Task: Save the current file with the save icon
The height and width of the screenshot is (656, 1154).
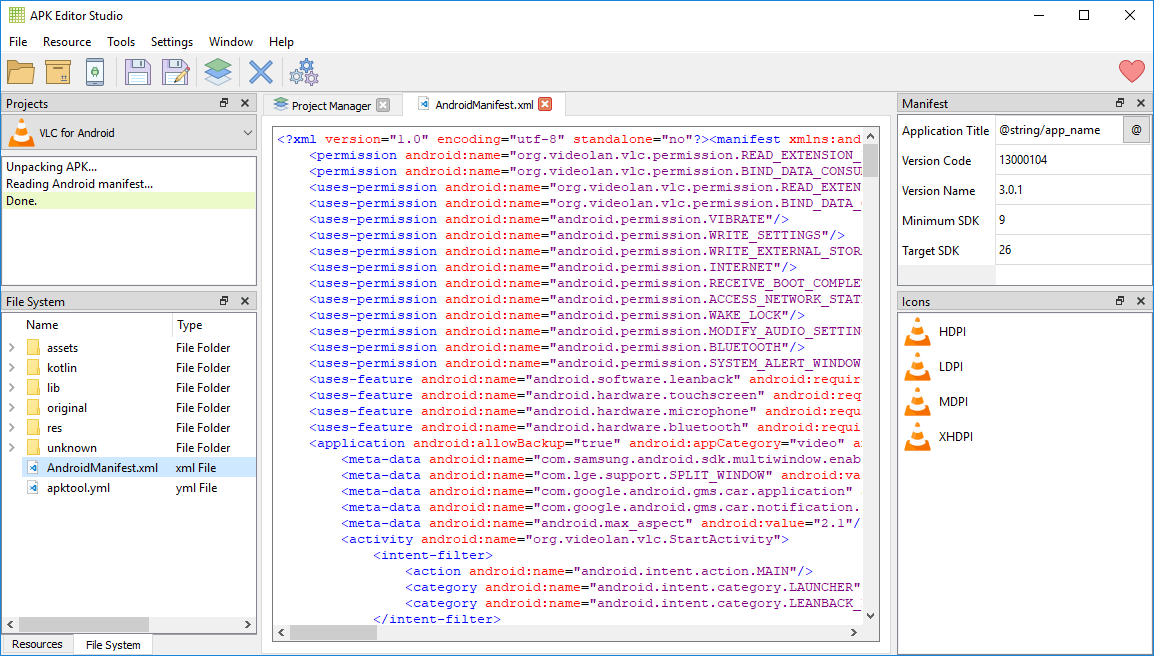Action: [137, 71]
